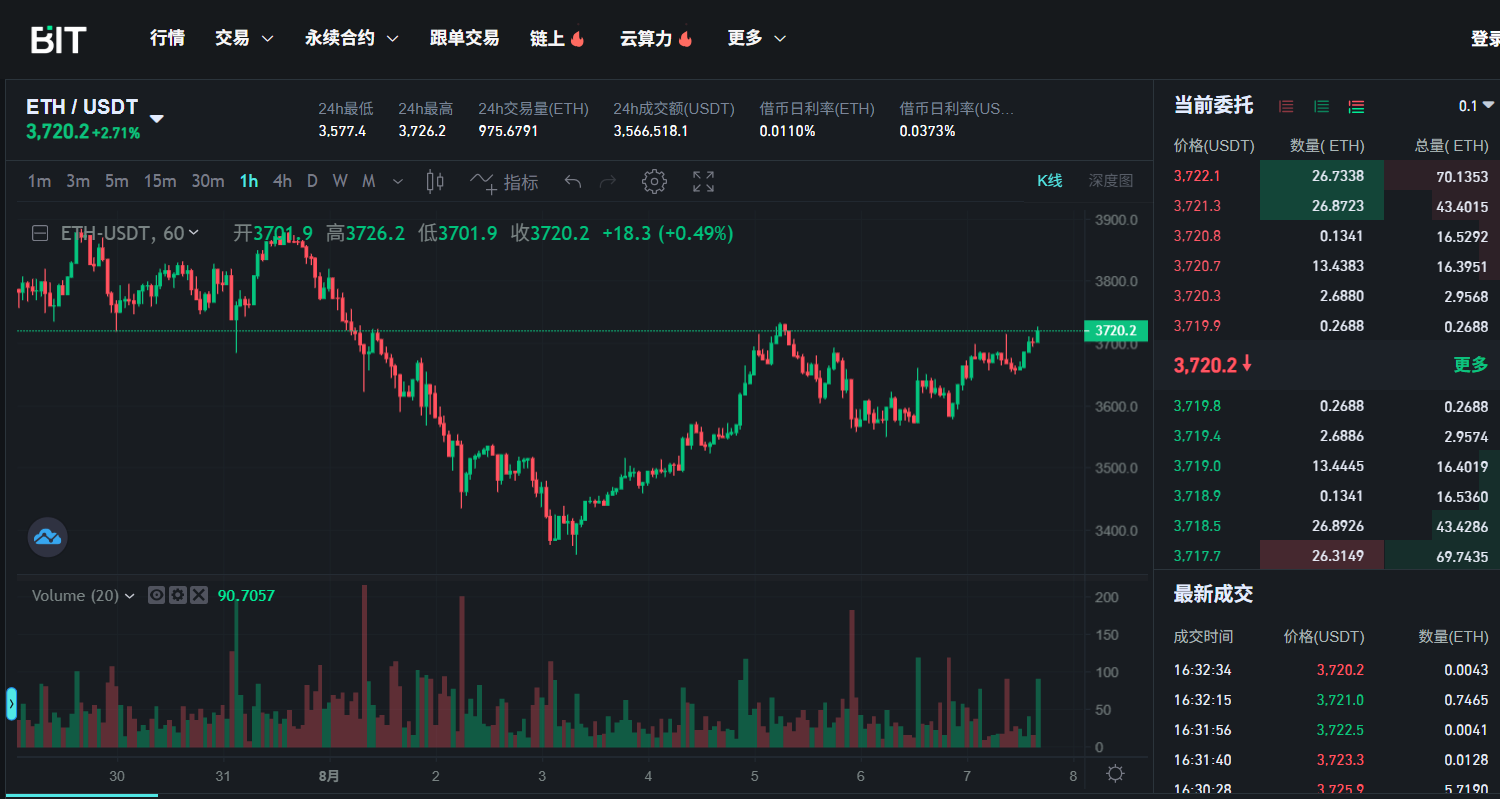Expand the blue left side panel handle
The image size is (1500, 799).
click(12, 703)
